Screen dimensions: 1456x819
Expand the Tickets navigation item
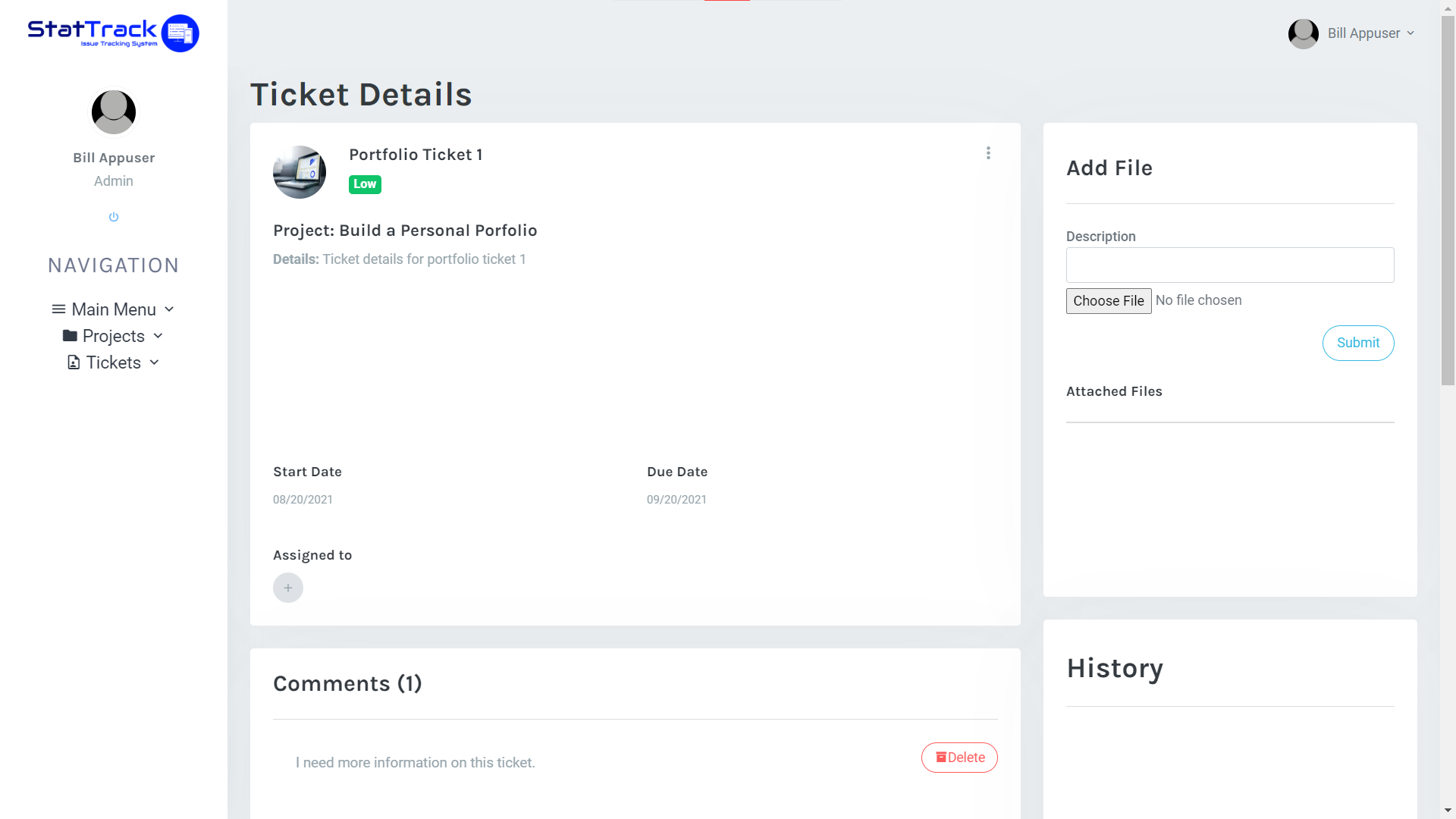(x=114, y=362)
